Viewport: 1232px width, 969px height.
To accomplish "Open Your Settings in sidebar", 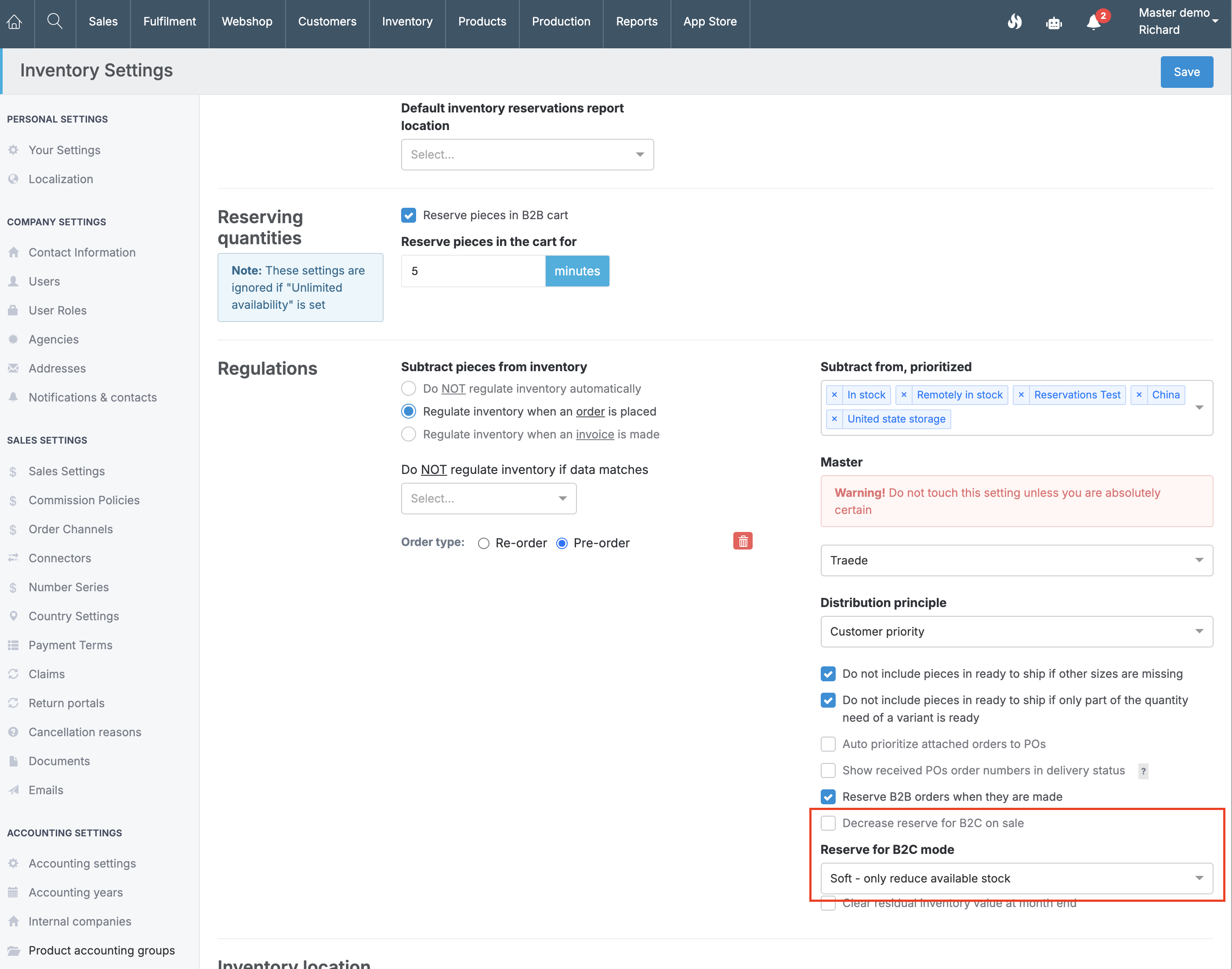I will coord(64,150).
